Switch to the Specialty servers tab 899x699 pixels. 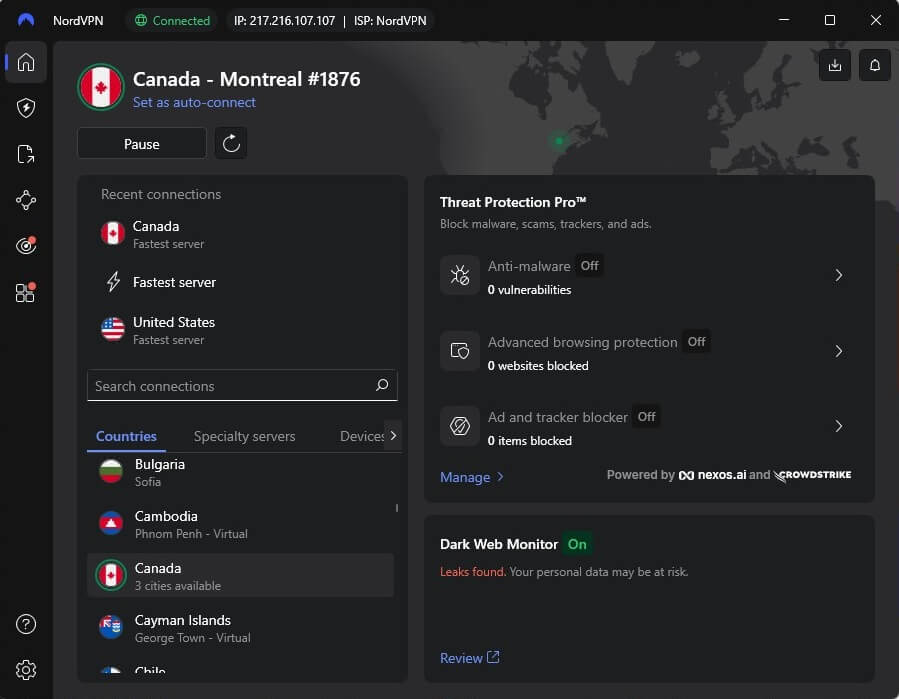(x=244, y=436)
